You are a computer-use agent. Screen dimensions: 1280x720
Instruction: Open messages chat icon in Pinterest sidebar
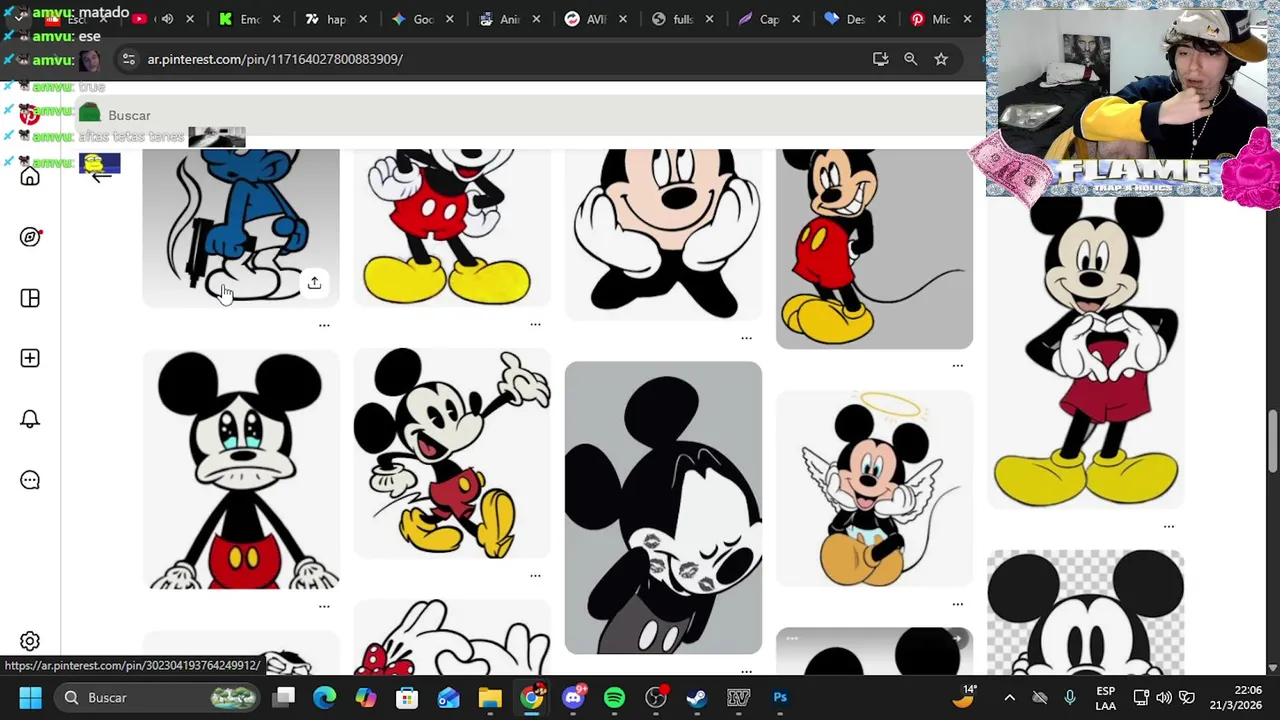(x=30, y=480)
